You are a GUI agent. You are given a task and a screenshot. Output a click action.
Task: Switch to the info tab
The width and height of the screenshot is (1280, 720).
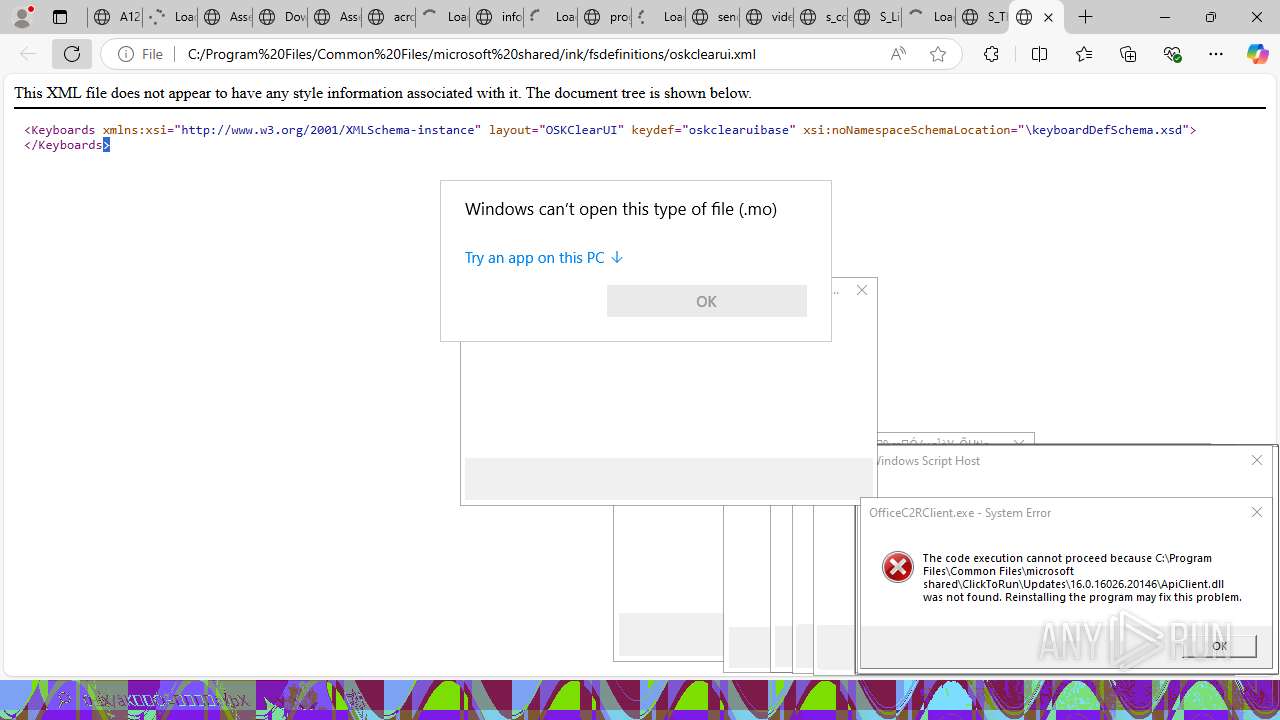tap(497, 17)
